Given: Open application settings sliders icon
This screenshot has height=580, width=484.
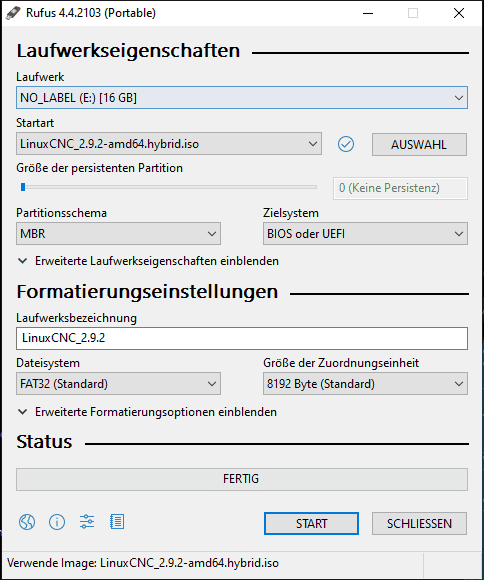Looking at the screenshot, I should (x=87, y=522).
